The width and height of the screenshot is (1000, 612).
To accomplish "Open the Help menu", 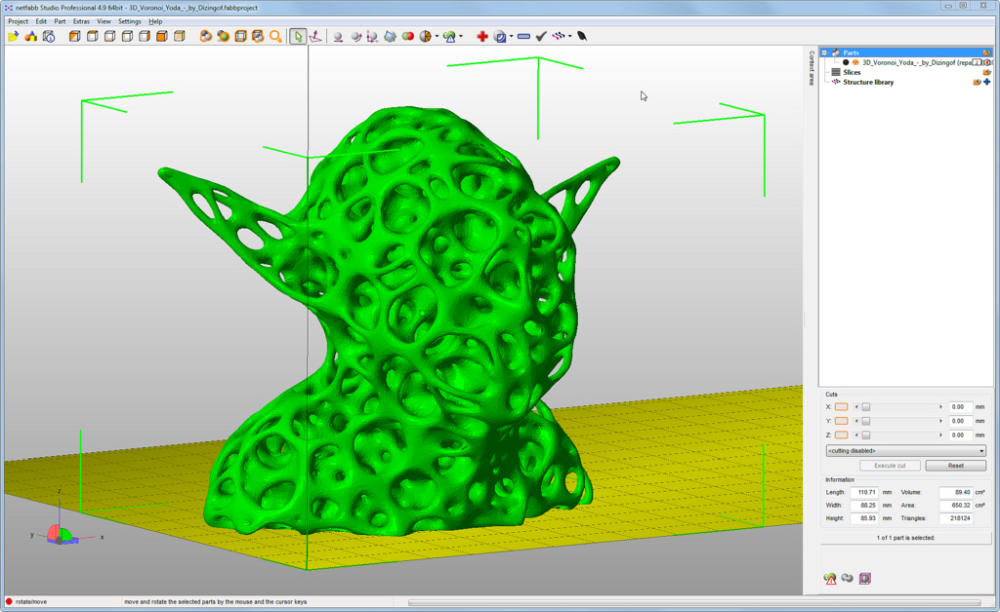I will point(156,21).
